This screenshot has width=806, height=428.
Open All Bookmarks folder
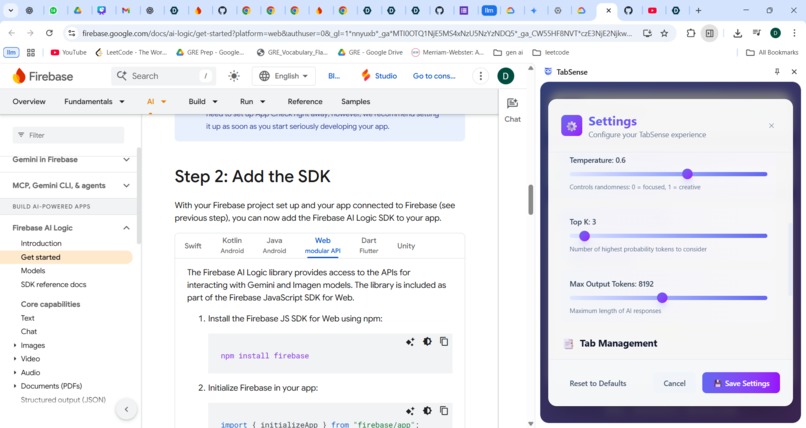pos(772,52)
